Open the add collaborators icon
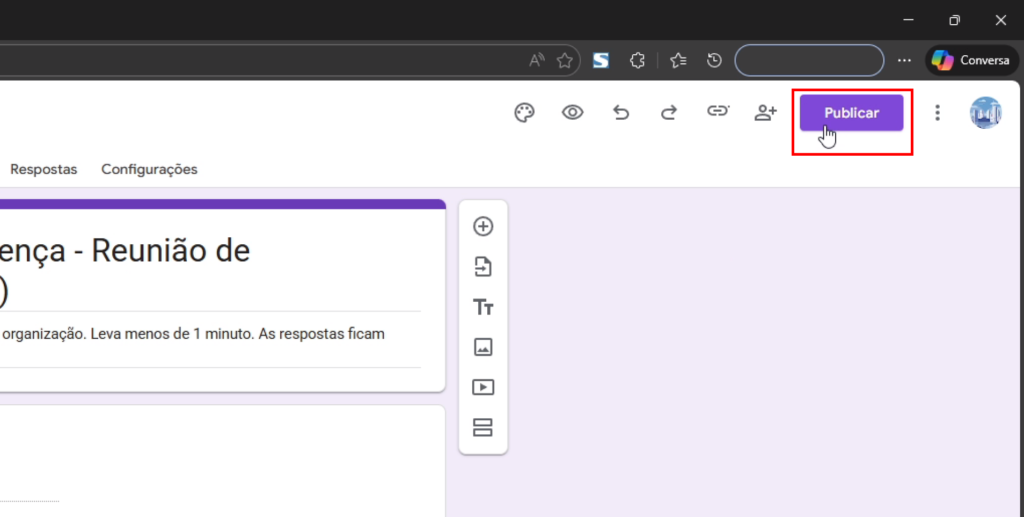The image size is (1024, 517). (x=765, y=113)
